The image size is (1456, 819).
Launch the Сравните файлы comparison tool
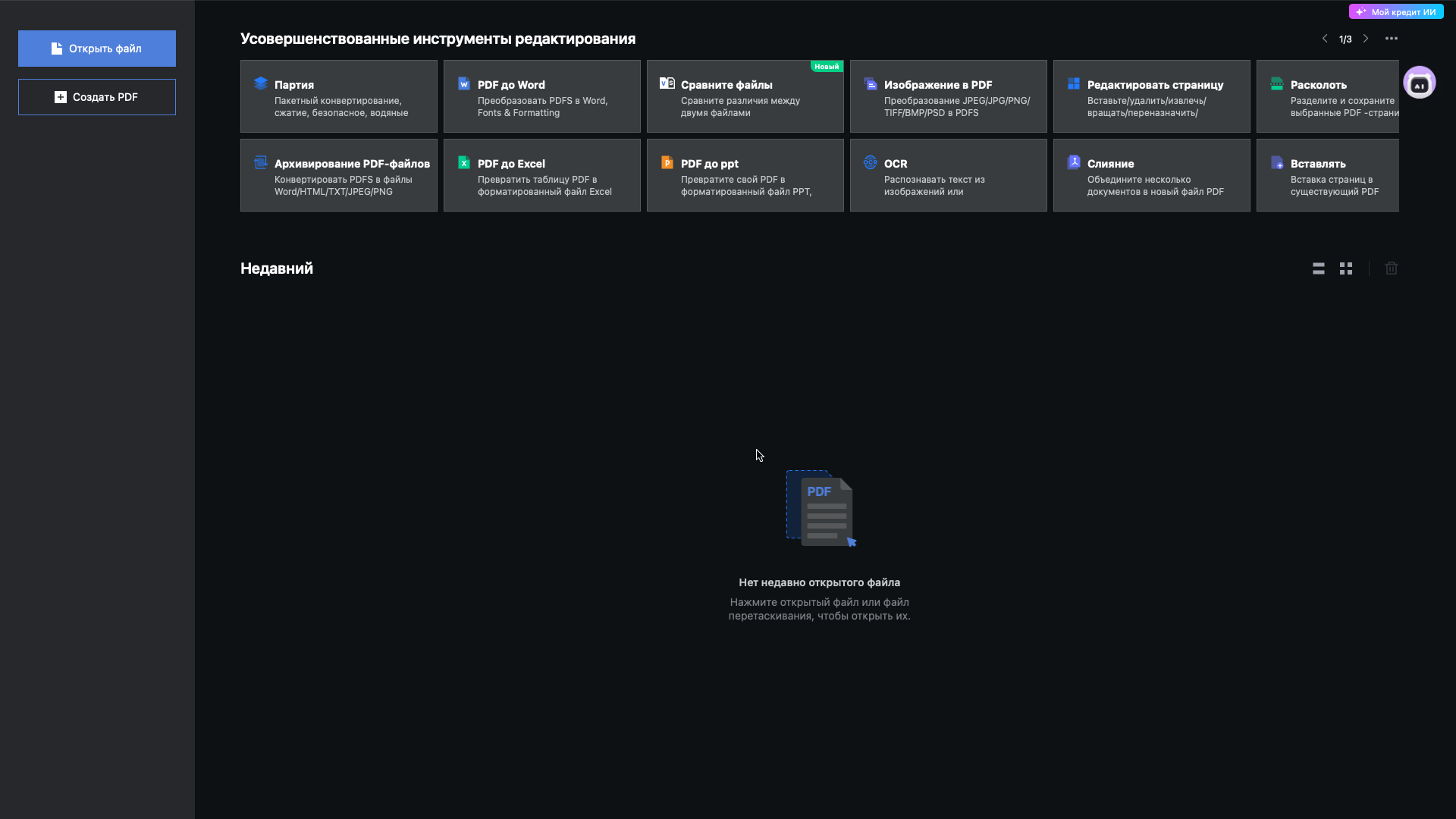pyautogui.click(x=745, y=96)
